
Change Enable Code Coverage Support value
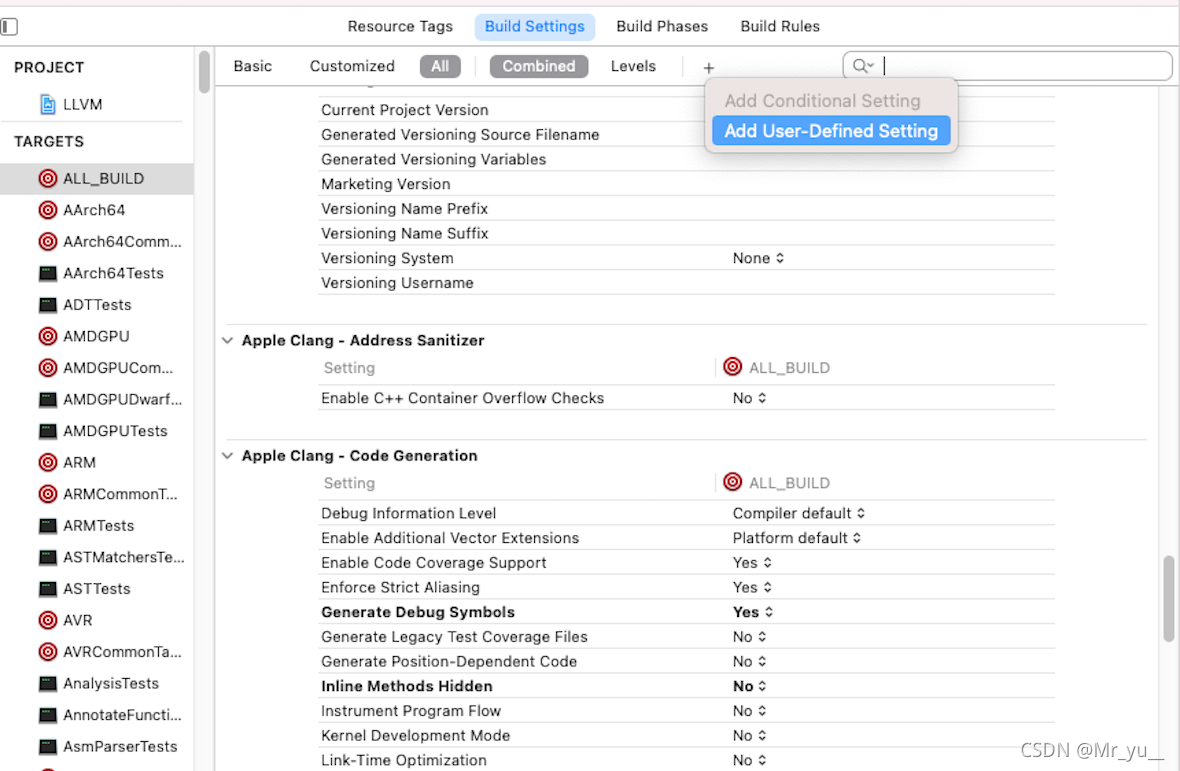pos(753,563)
